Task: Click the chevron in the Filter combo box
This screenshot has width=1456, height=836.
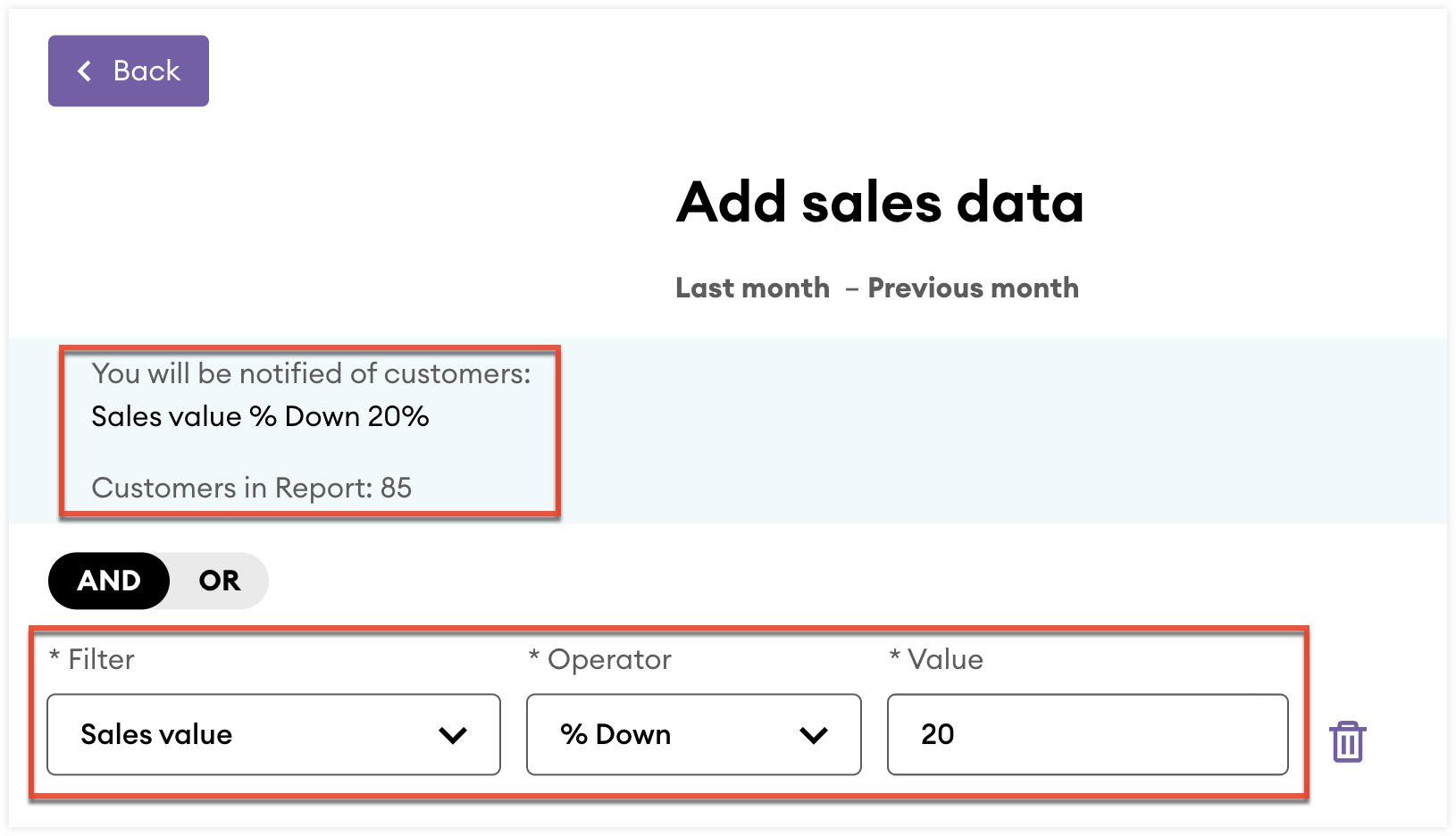Action: 454,735
